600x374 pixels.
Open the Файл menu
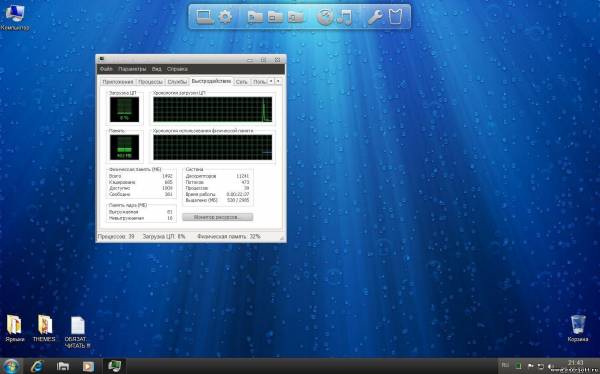(x=106, y=69)
